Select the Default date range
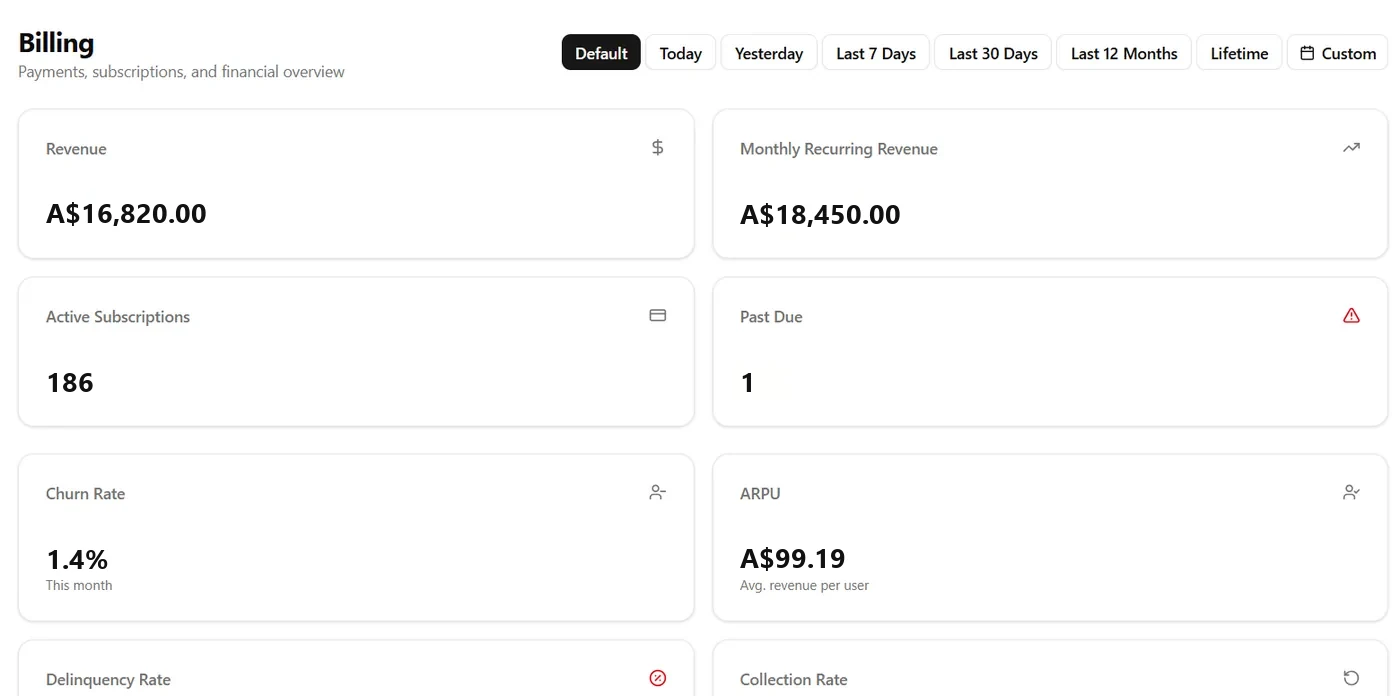The height and width of the screenshot is (696, 1400). tap(601, 53)
